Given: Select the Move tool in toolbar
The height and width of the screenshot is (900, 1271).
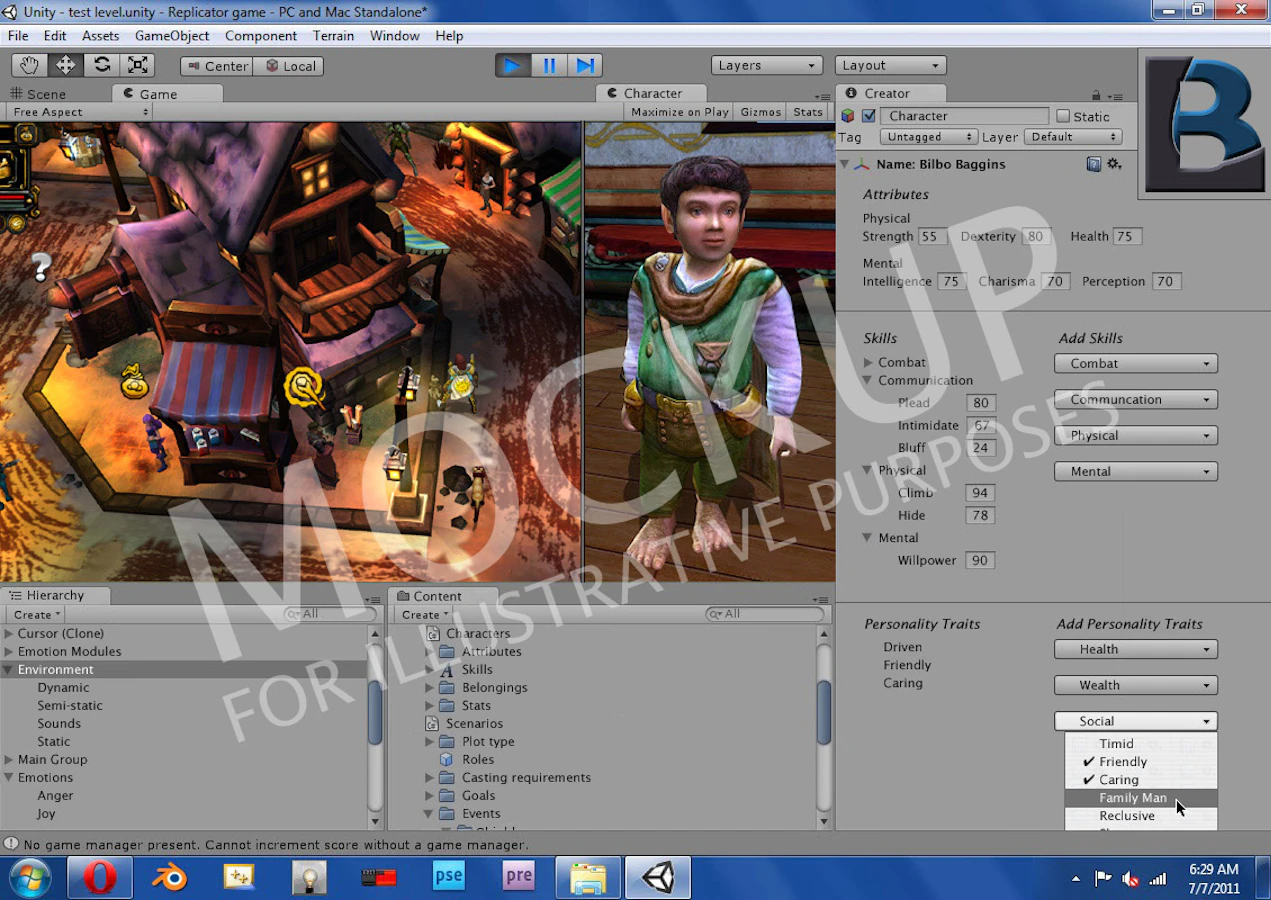Looking at the screenshot, I should (66, 65).
